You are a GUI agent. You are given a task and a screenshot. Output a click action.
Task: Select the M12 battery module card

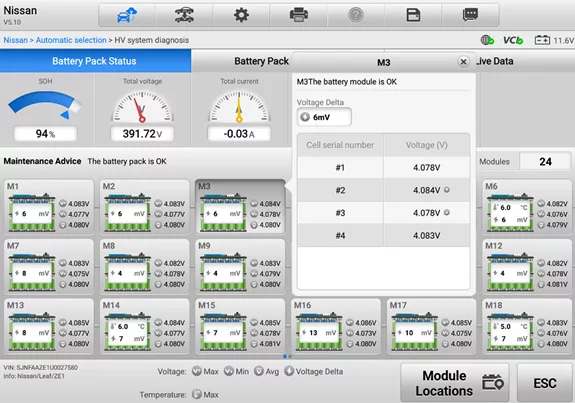(x=527, y=266)
